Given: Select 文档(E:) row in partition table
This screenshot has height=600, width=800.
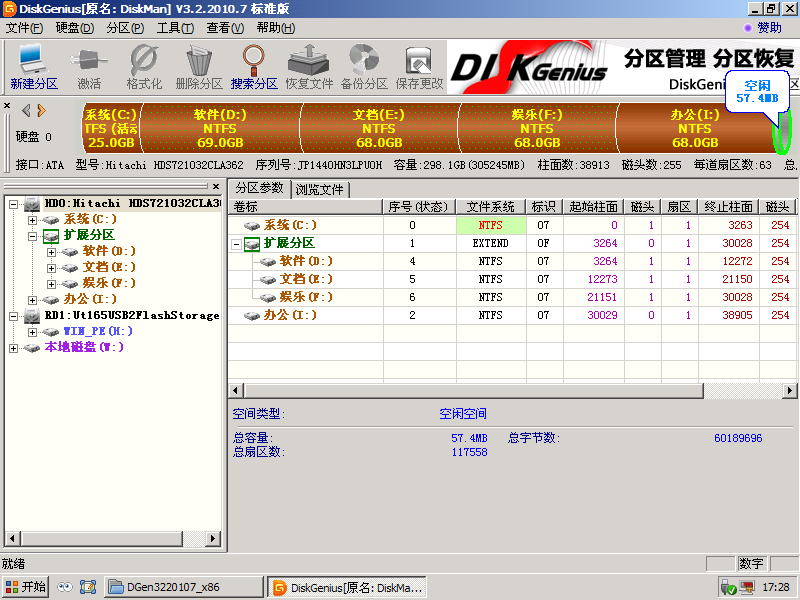Looking at the screenshot, I should pyautogui.click(x=512, y=279).
